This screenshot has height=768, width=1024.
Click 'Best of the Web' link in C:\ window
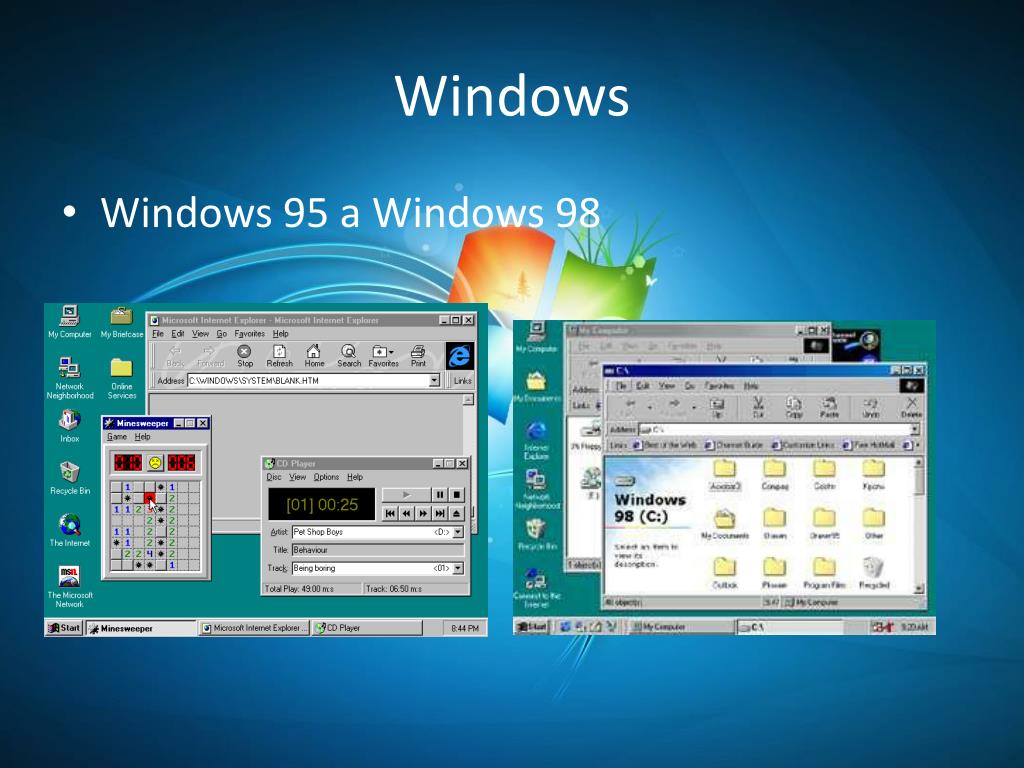pos(665,445)
